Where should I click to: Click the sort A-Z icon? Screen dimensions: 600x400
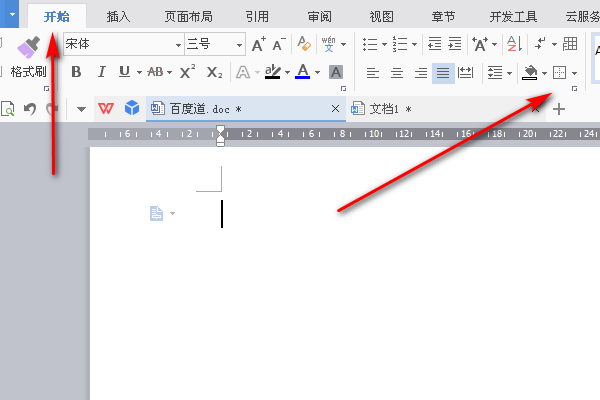(x=514, y=44)
